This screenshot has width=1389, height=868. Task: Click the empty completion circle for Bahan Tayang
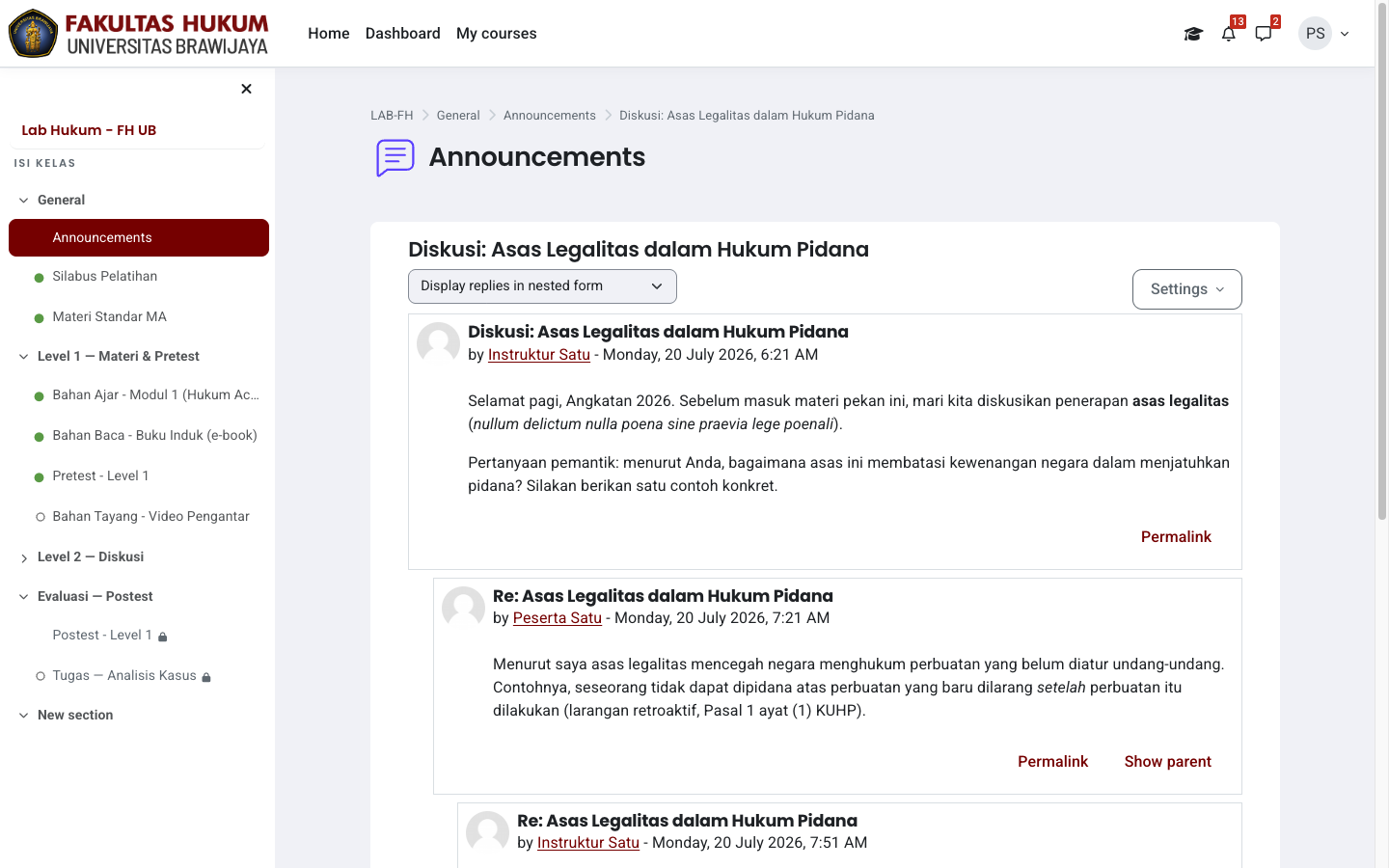pos(41,517)
